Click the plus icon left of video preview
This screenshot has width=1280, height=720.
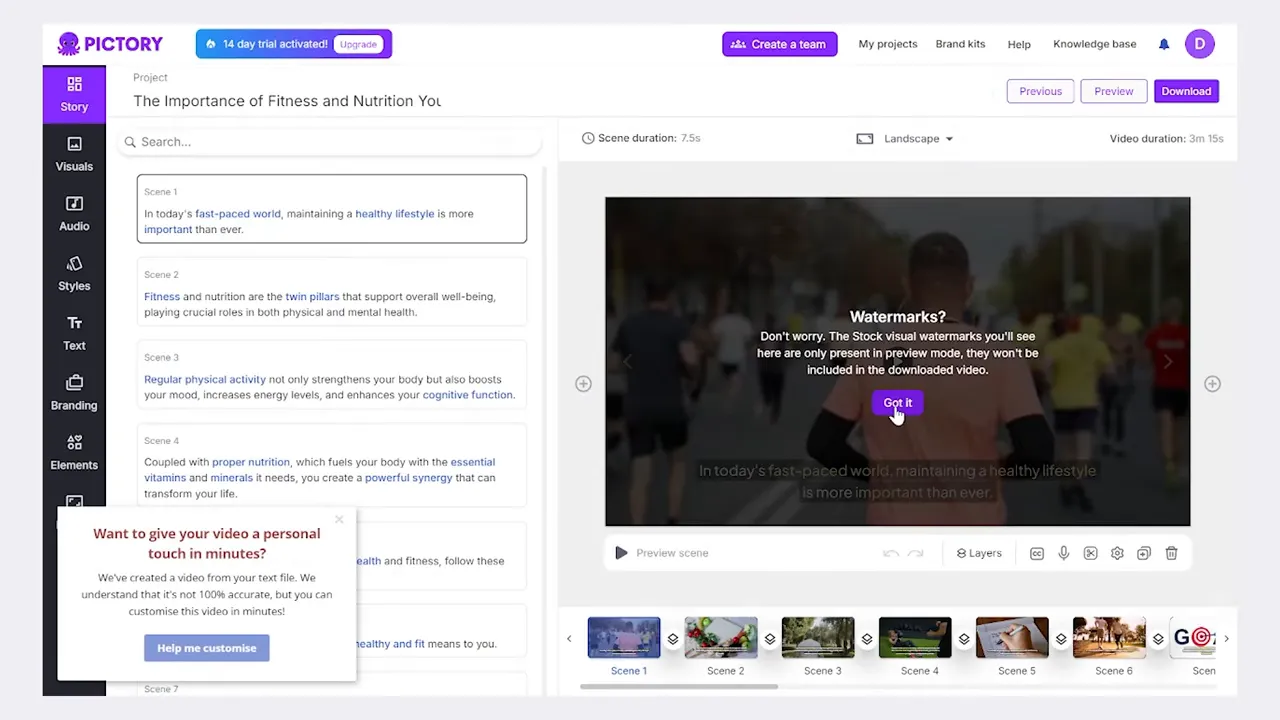click(x=583, y=384)
